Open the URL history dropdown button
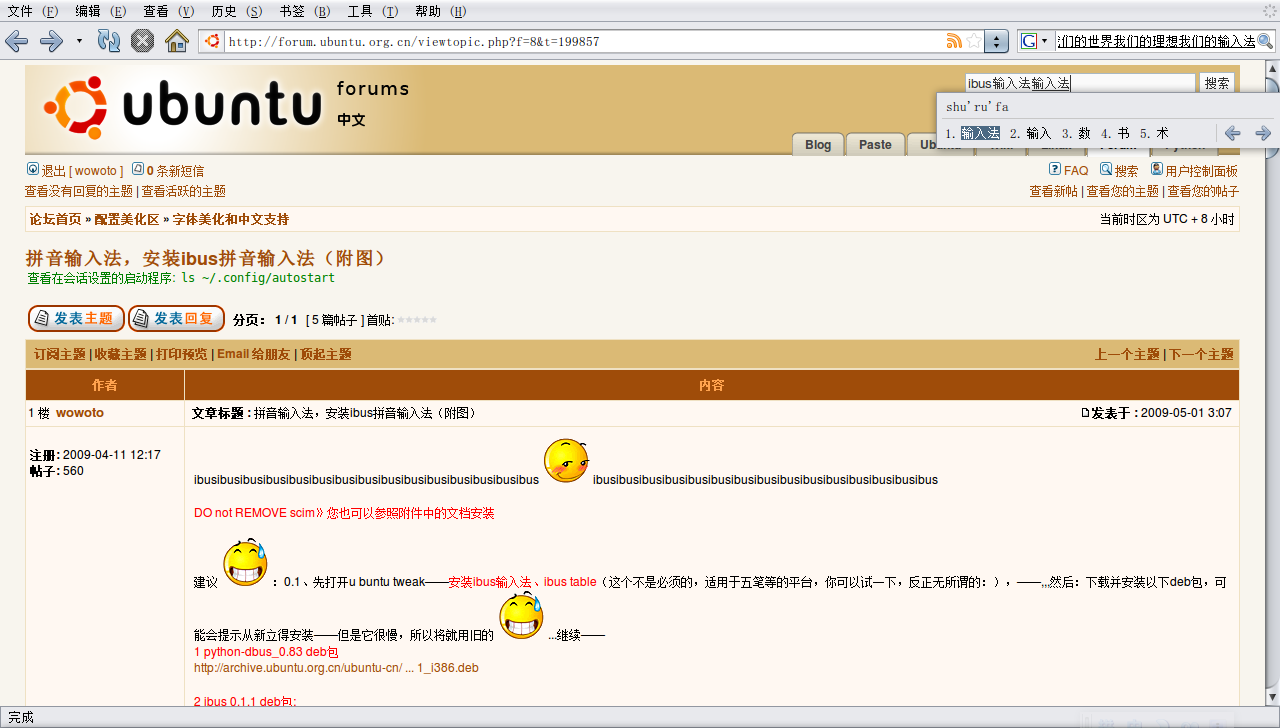The height and width of the screenshot is (728, 1280). pos(997,41)
